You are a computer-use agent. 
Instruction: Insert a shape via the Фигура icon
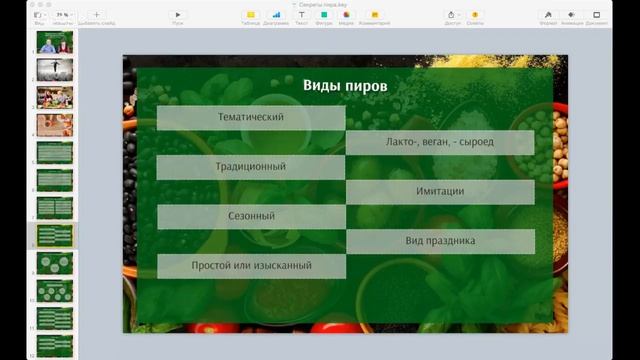coord(324,15)
